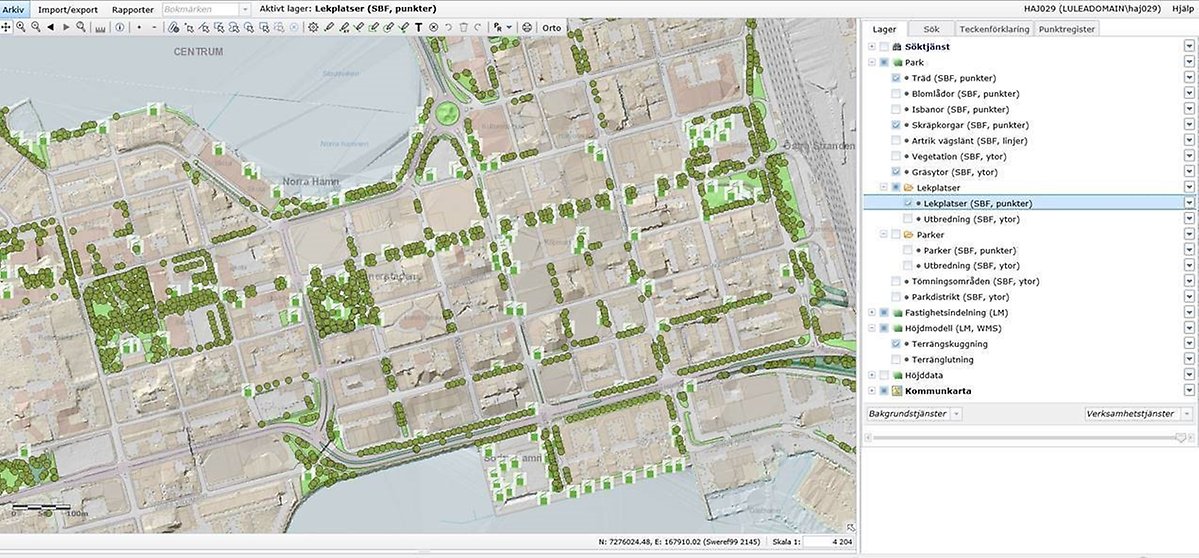Click the roundabout green circle on map
This screenshot has height=558, width=1199.
[447, 115]
